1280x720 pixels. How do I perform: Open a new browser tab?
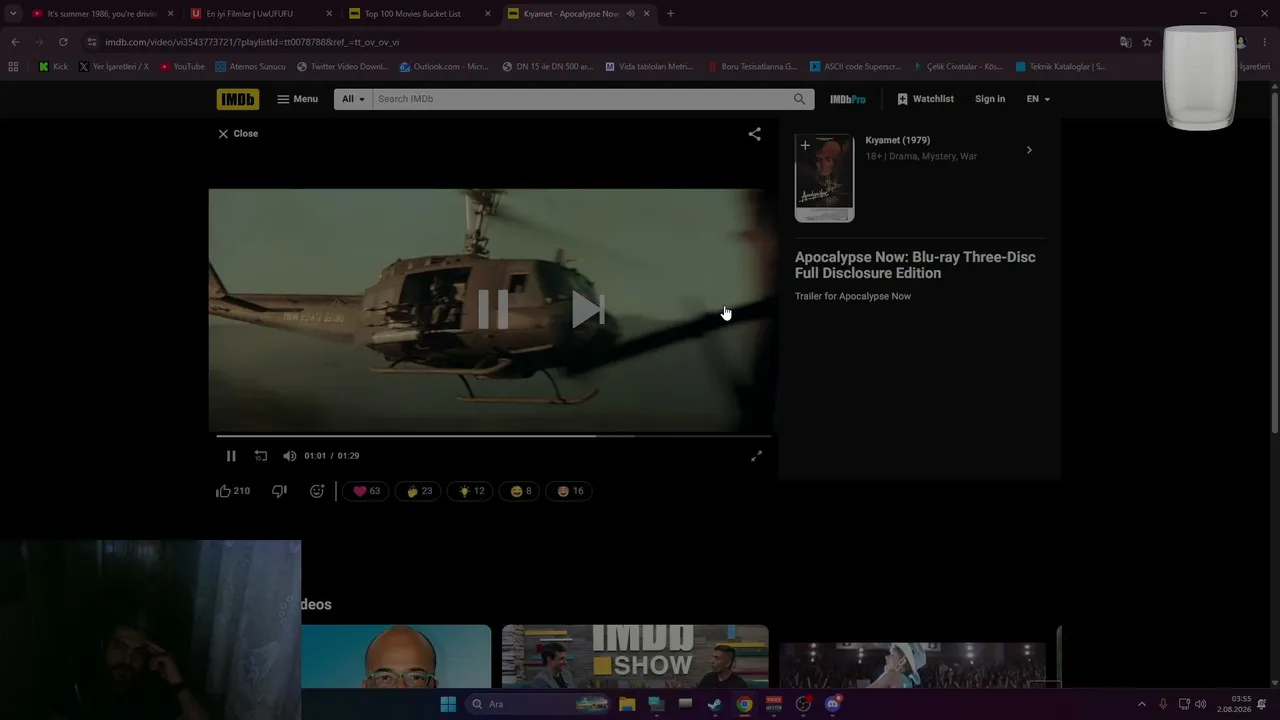(x=670, y=14)
